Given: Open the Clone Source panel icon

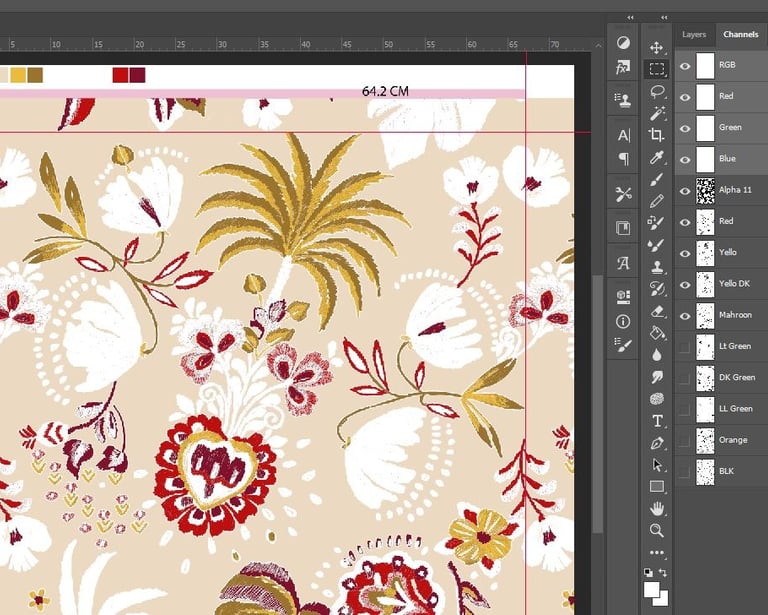Looking at the screenshot, I should point(623,100).
